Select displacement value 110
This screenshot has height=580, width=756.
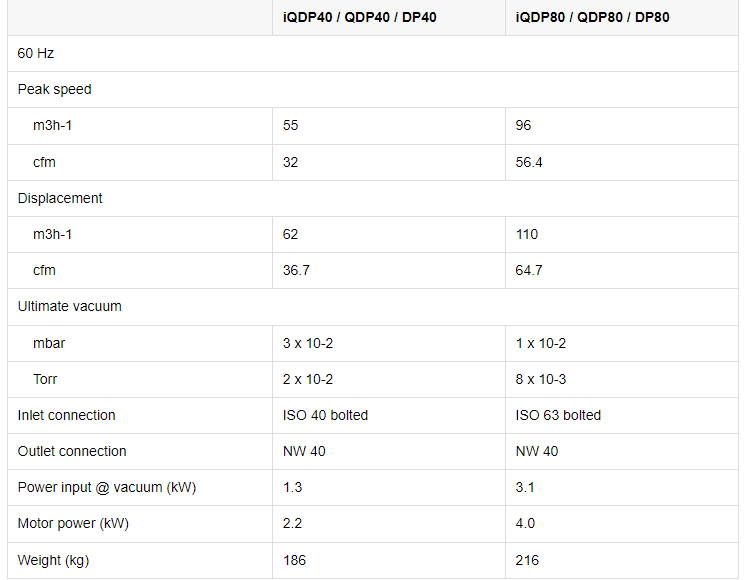point(526,234)
